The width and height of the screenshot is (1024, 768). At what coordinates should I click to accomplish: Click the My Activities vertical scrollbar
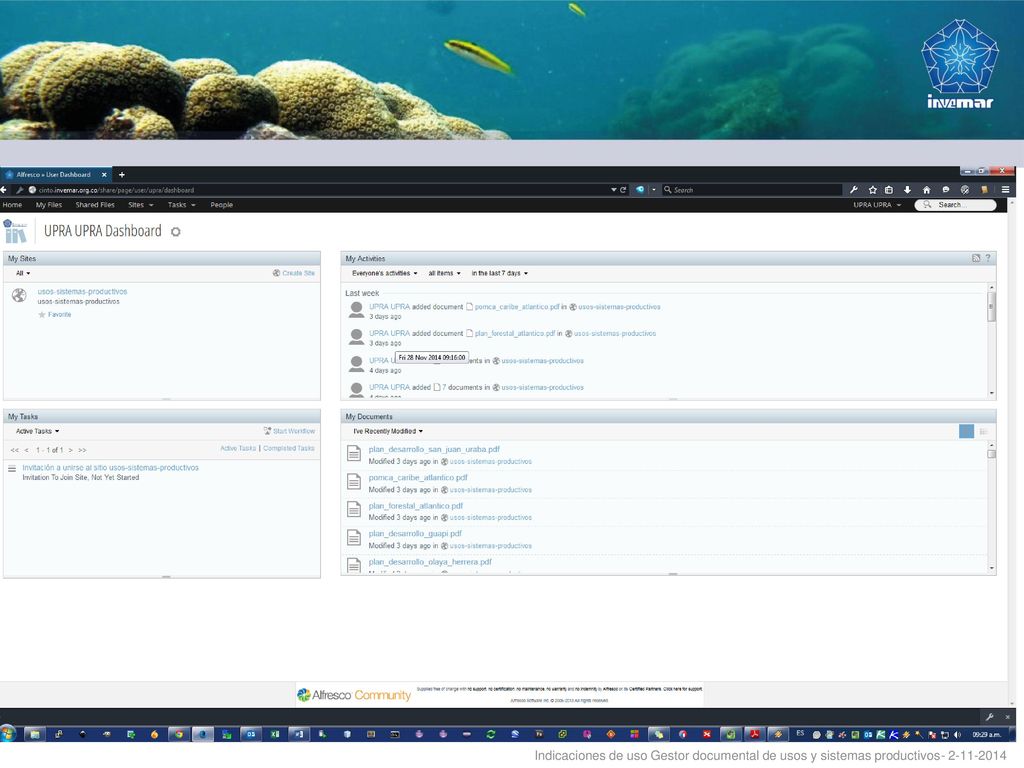tap(992, 340)
